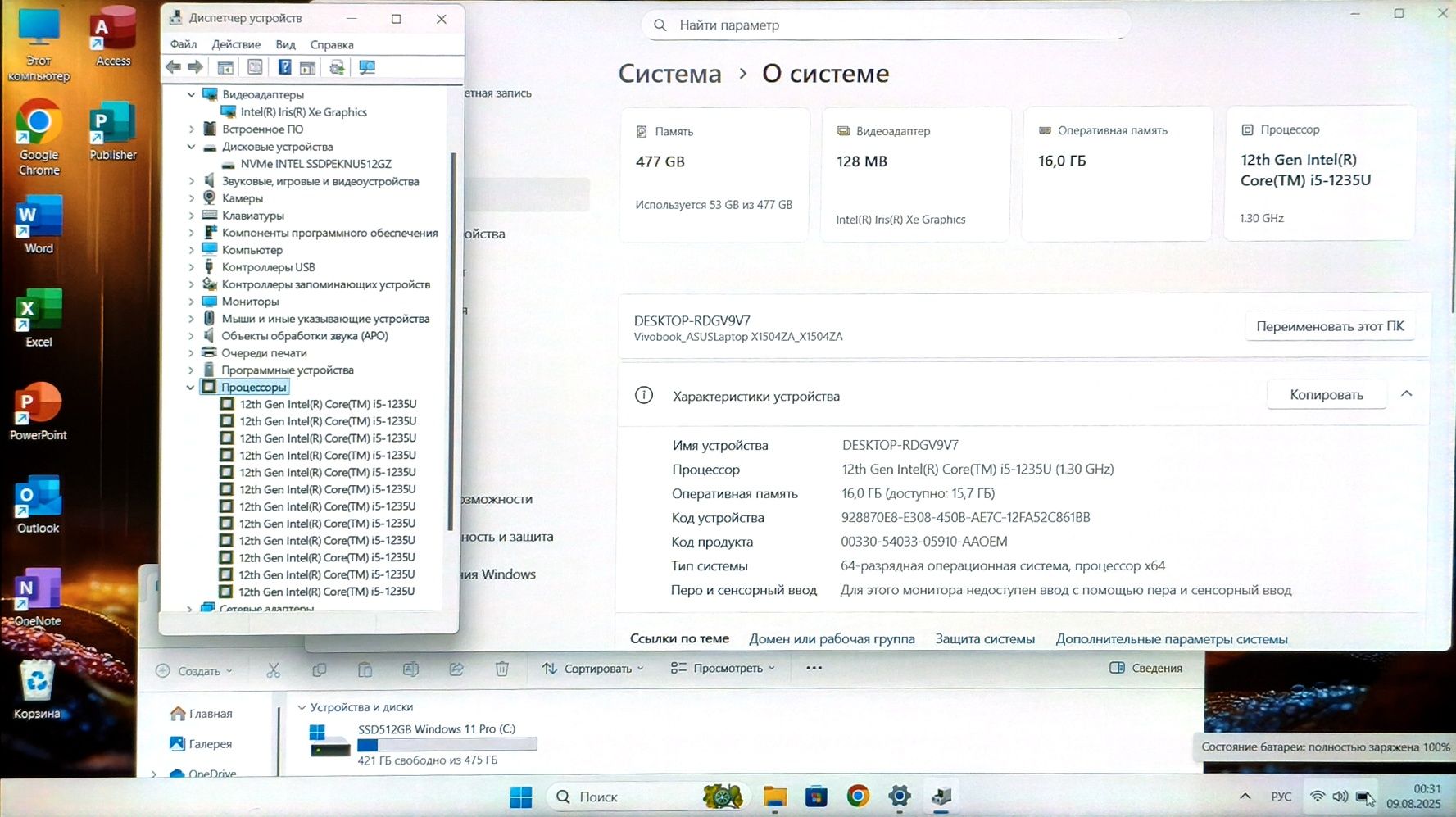1456x817 pixels.
Task: Select the Word desktop shortcut
Action: tap(39, 225)
